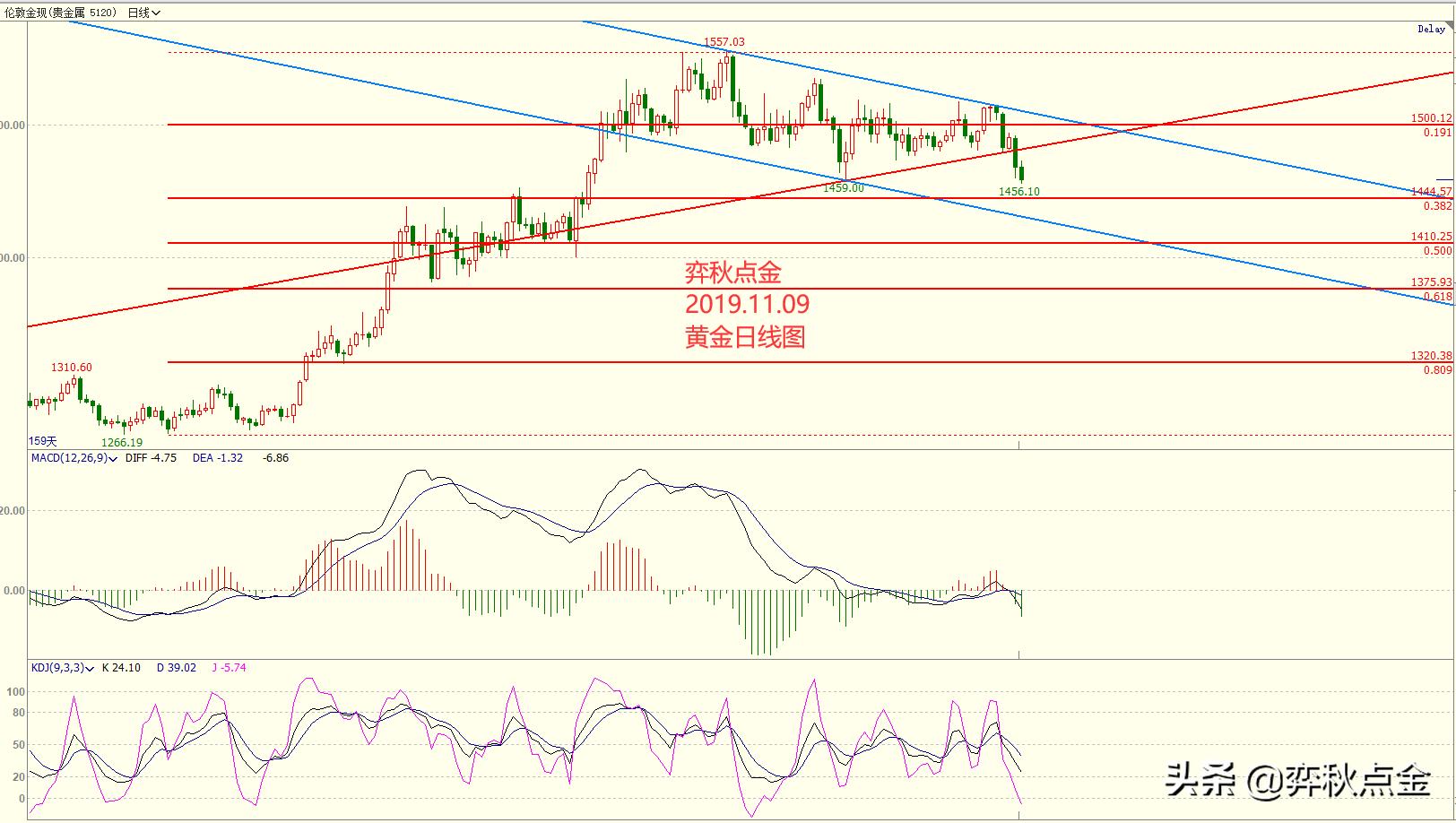The height and width of the screenshot is (823, 1456).
Task: Select the DIFF -4.75 readout
Action: point(151,457)
